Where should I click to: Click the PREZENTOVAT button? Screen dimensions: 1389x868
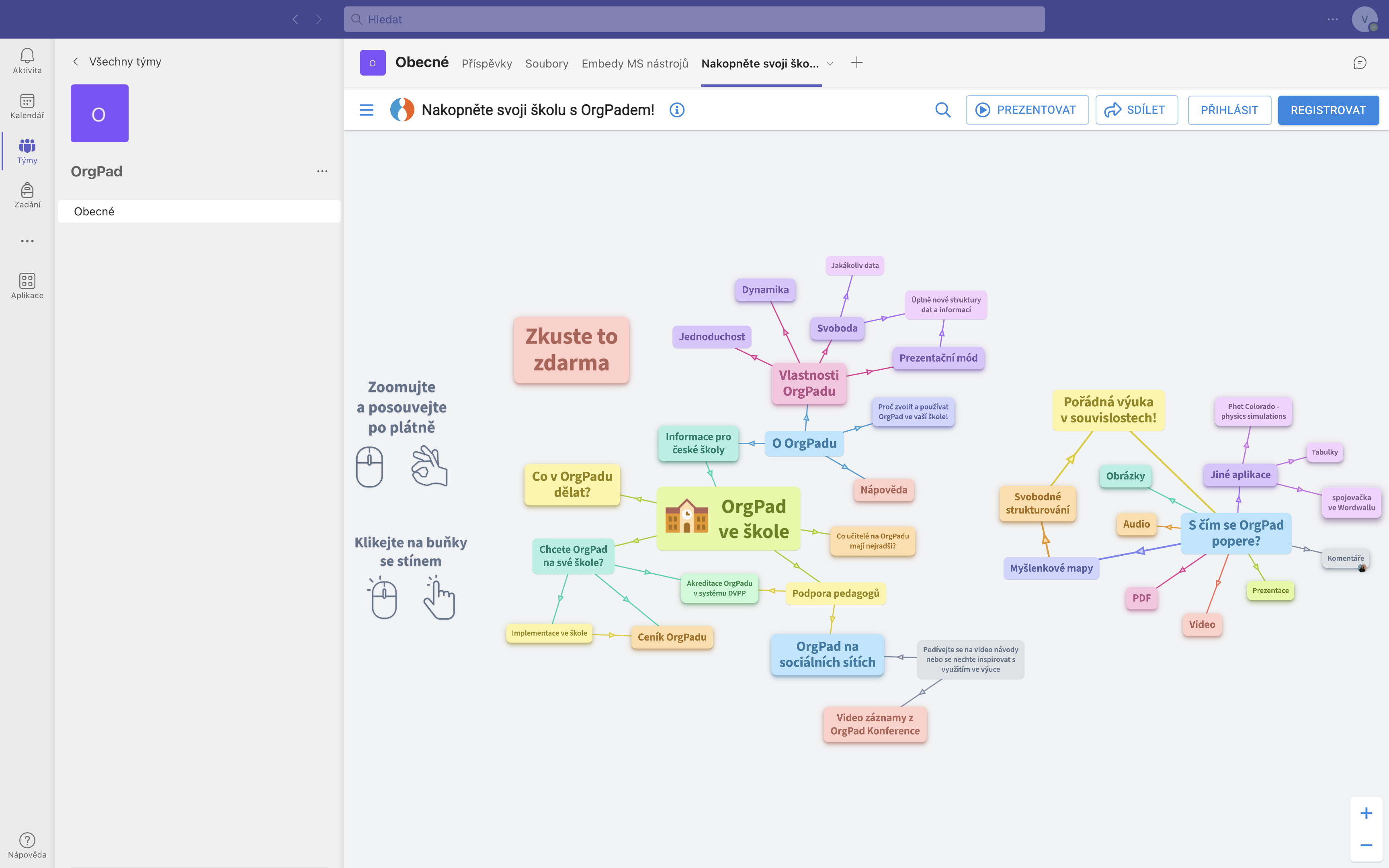click(x=1026, y=110)
